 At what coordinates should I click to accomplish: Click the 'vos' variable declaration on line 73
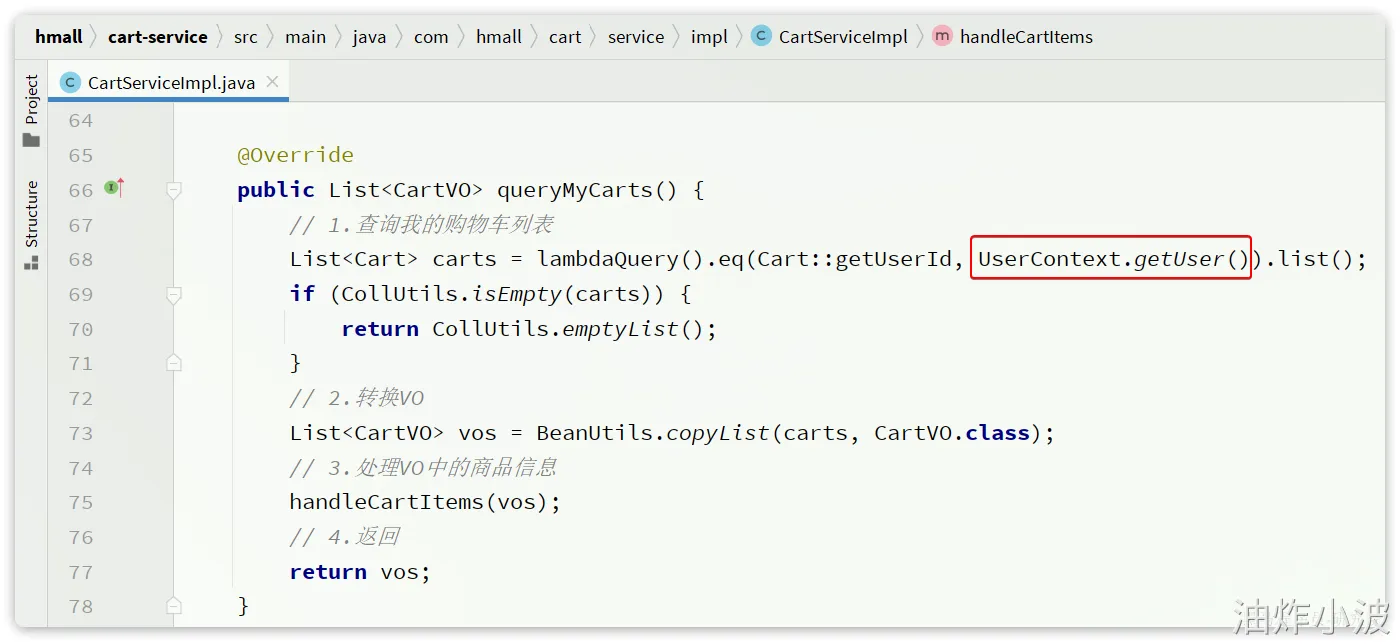tap(477, 433)
